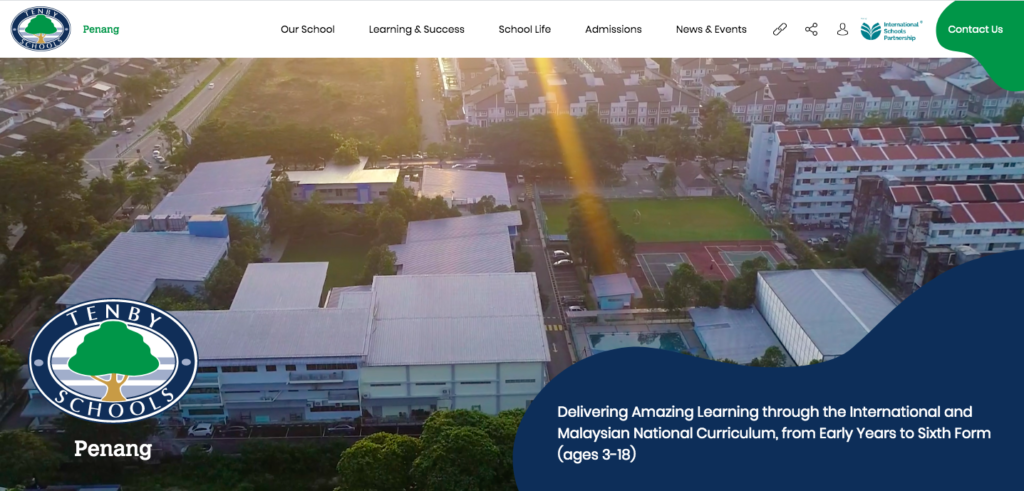
Task: Click the share icon in the header
Action: (811, 29)
